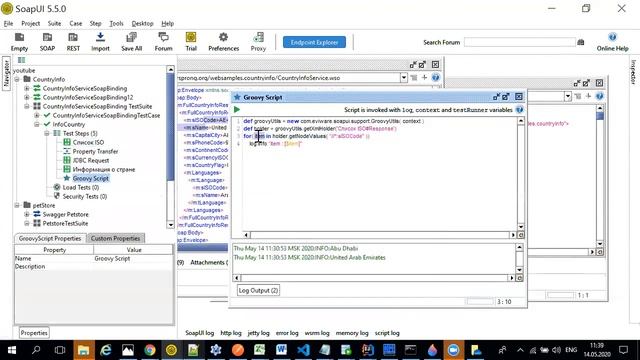Click the Properties button at bottom left
This screenshot has width=640, height=360.
[x=34, y=333]
